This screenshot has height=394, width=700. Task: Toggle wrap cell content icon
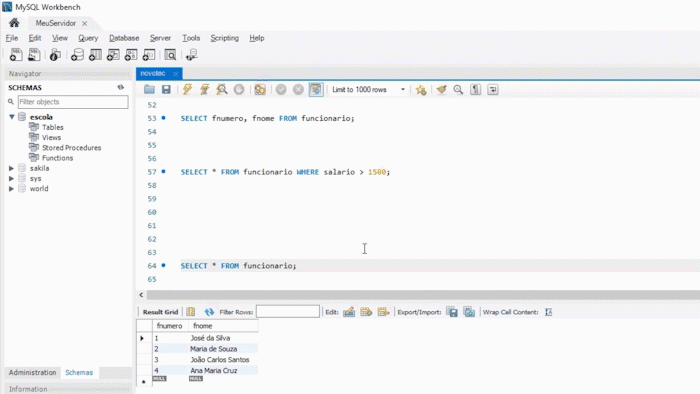pyautogui.click(x=549, y=312)
